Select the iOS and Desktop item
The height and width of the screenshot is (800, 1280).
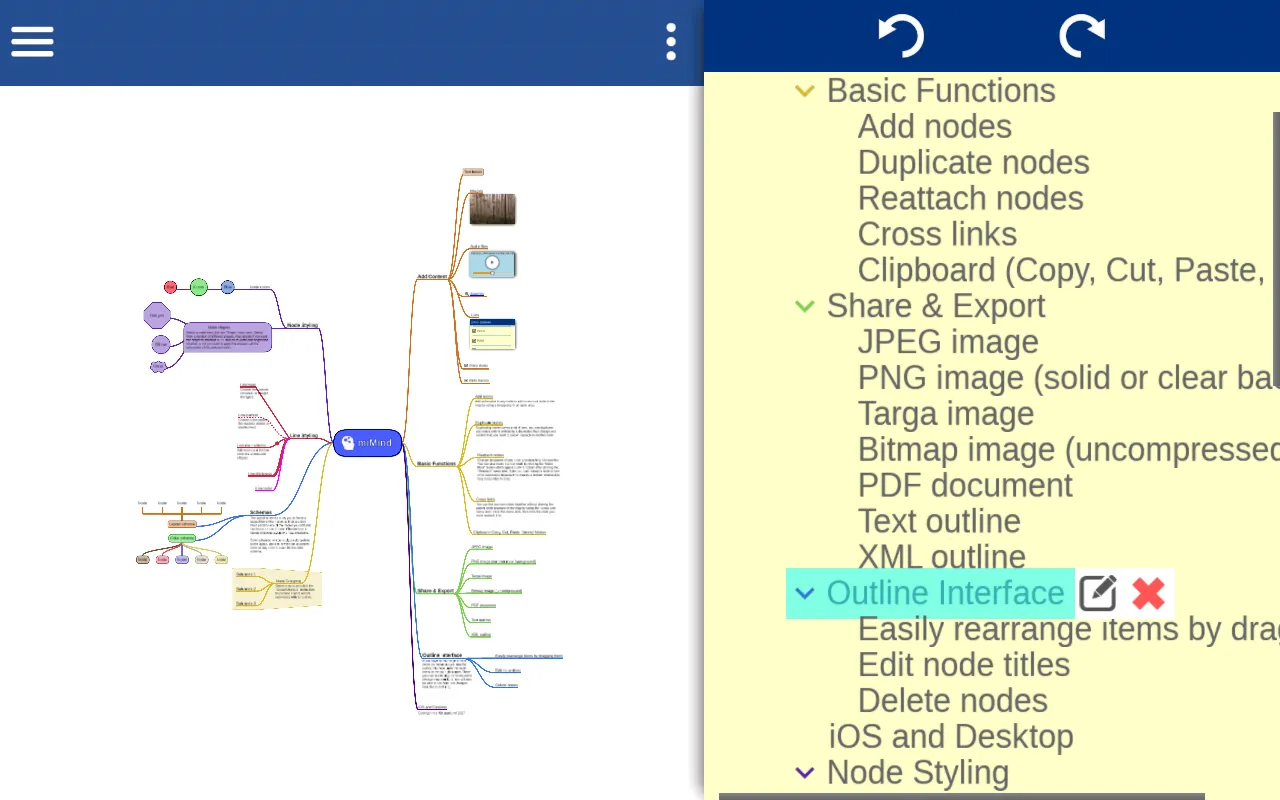(x=950, y=736)
